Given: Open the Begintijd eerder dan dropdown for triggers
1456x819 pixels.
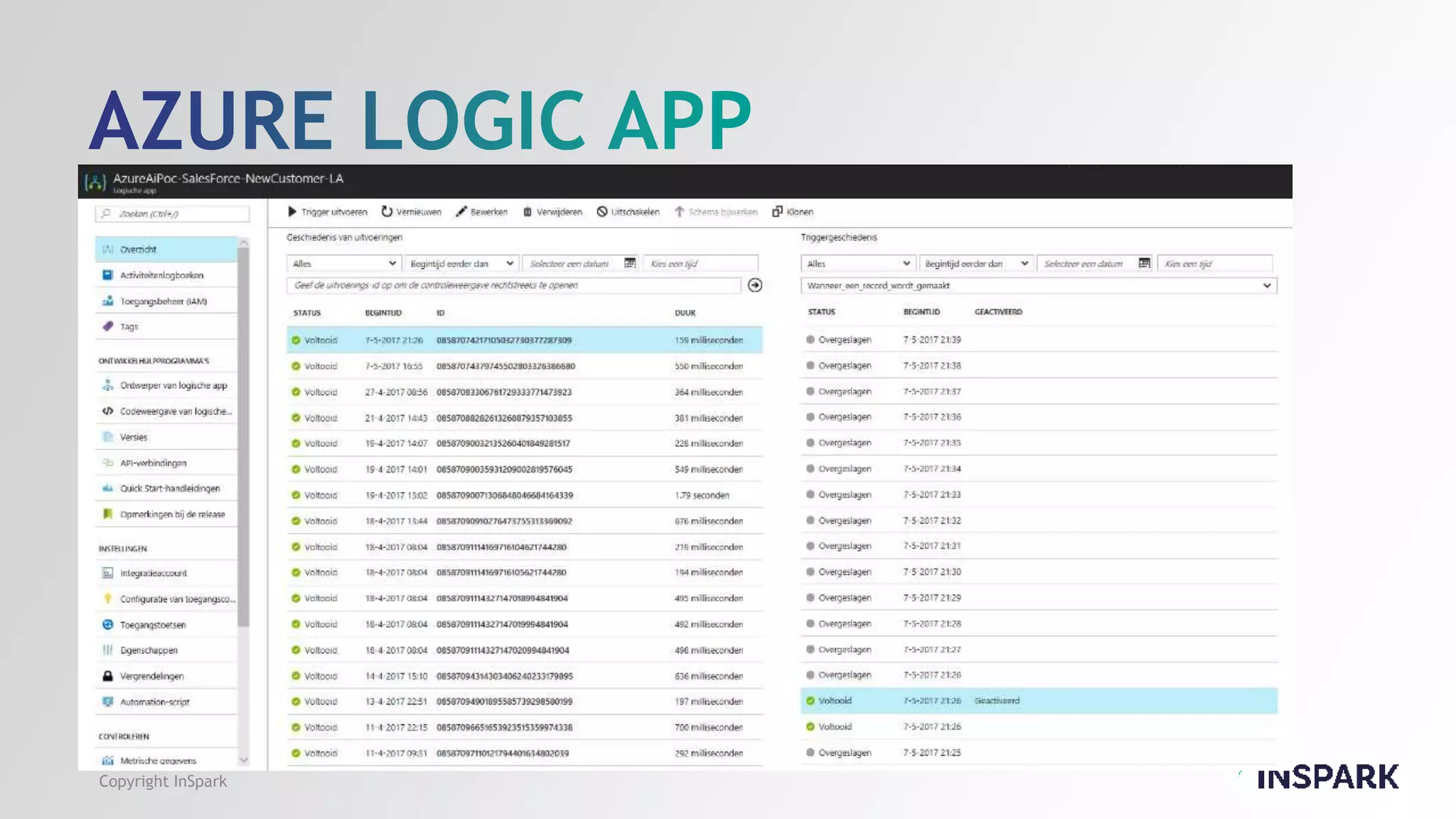Looking at the screenshot, I should tap(975, 264).
